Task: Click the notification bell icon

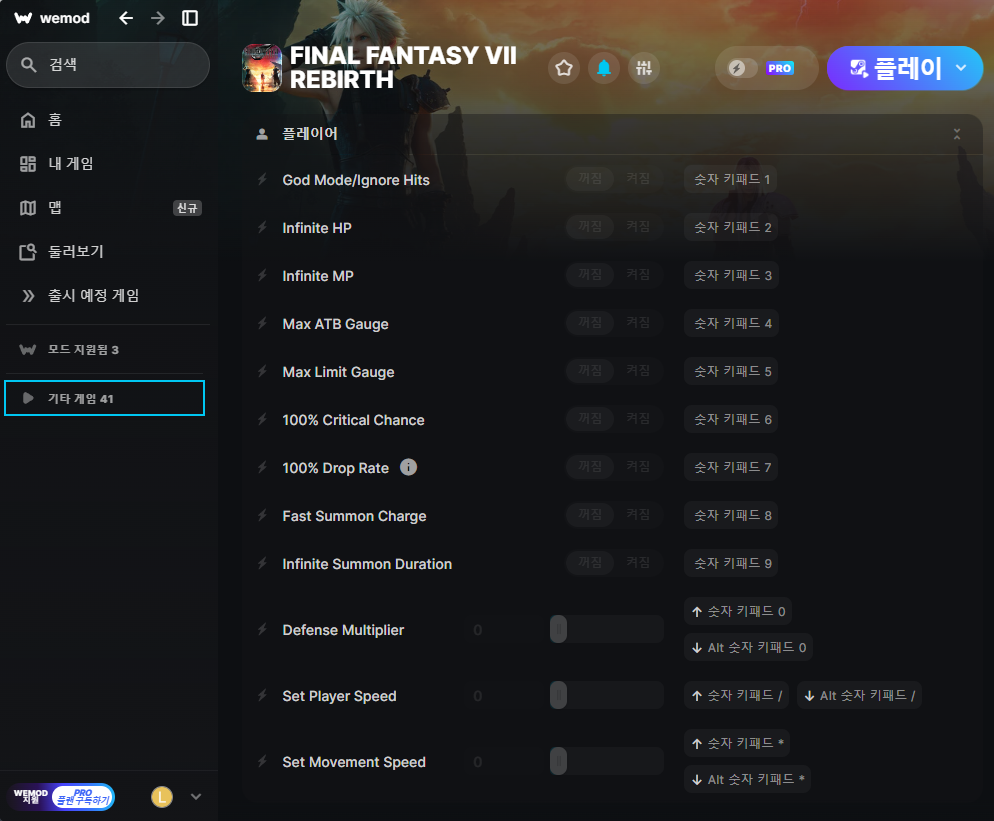Action: coord(604,68)
